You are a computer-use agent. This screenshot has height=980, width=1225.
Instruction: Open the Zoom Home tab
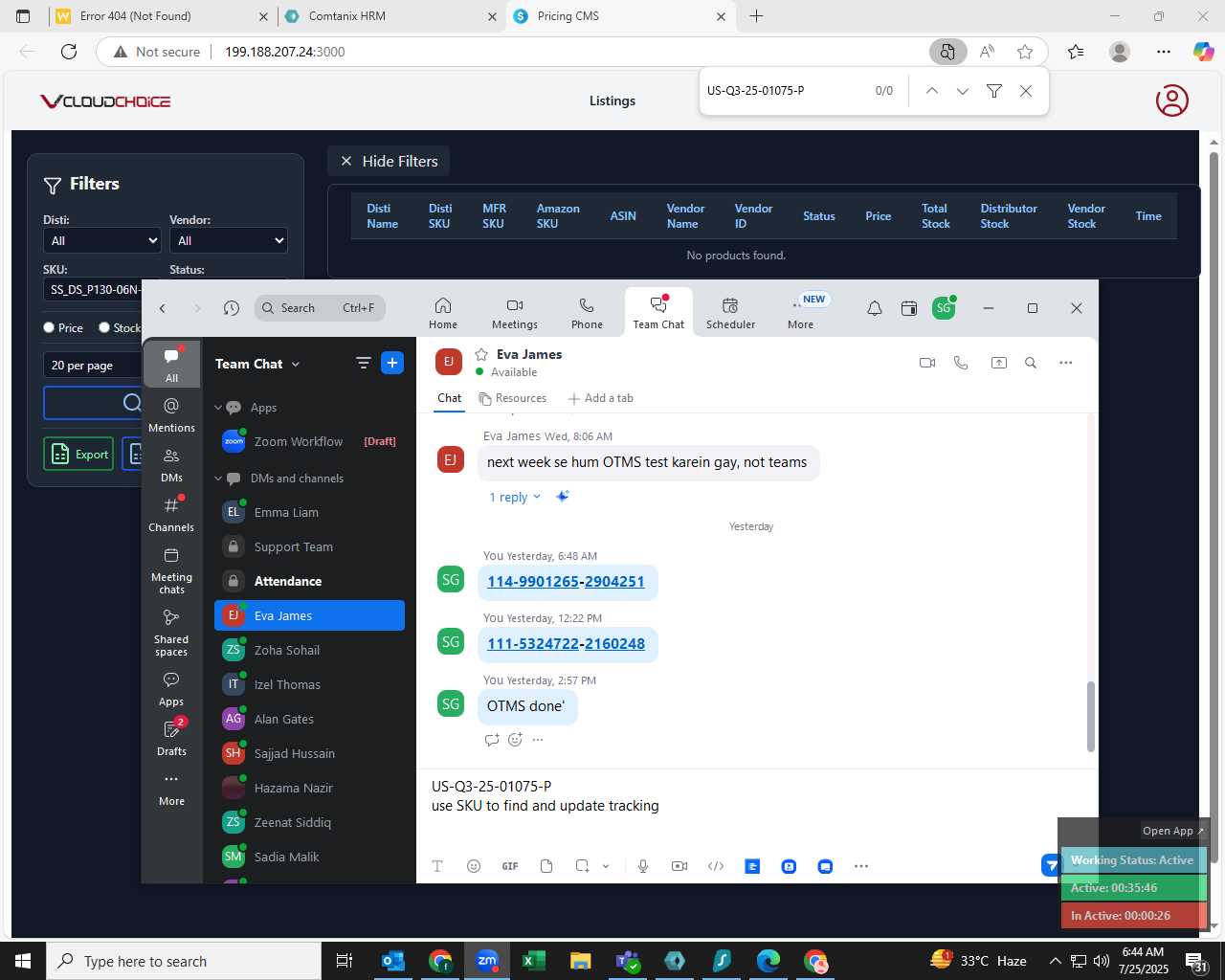click(x=443, y=313)
